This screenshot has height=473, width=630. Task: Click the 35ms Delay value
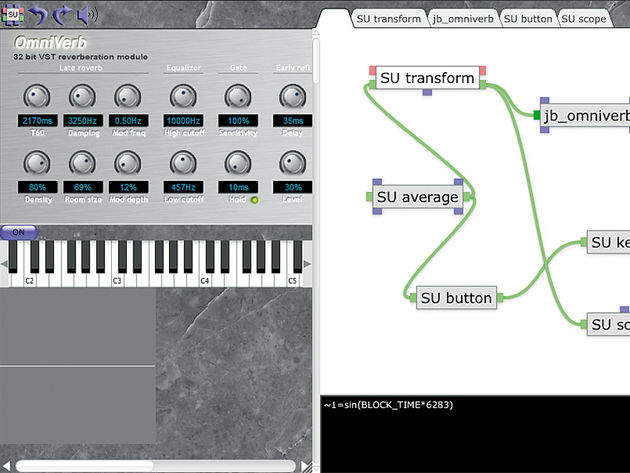click(292, 121)
